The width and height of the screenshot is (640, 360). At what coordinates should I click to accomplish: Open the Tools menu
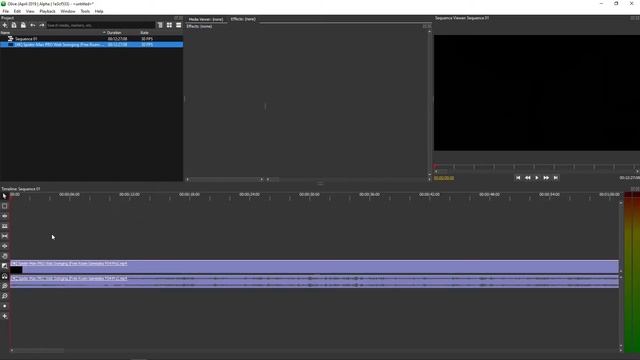(85, 11)
